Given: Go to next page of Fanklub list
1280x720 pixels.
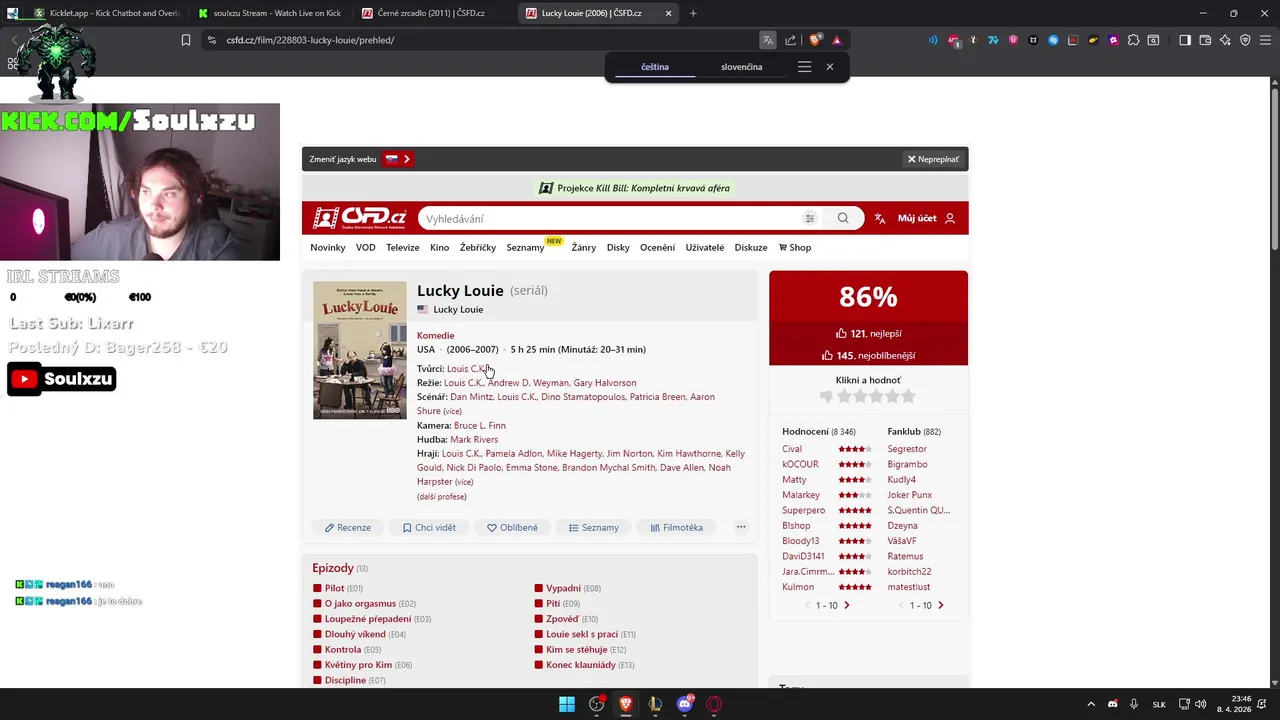Looking at the screenshot, I should tap(940, 605).
